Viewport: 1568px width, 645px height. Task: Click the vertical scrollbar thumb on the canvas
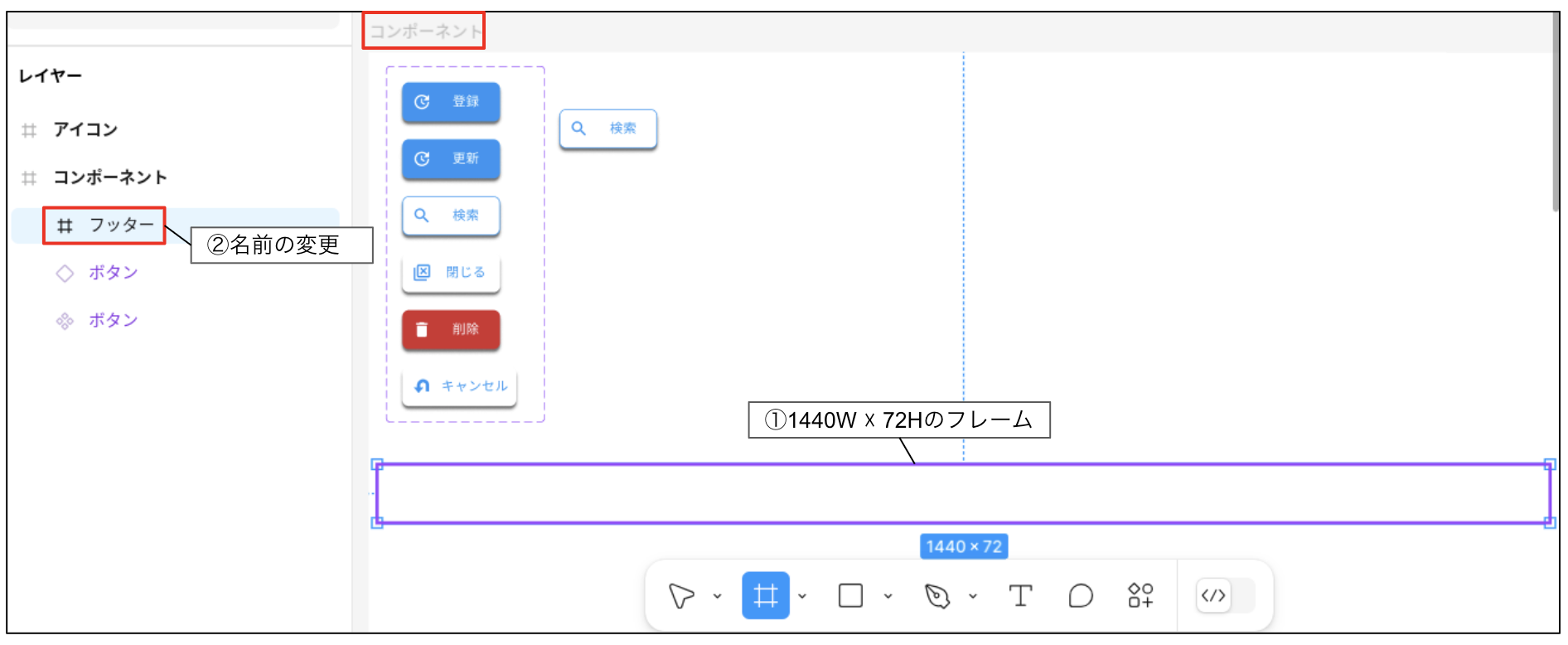coord(1556,112)
